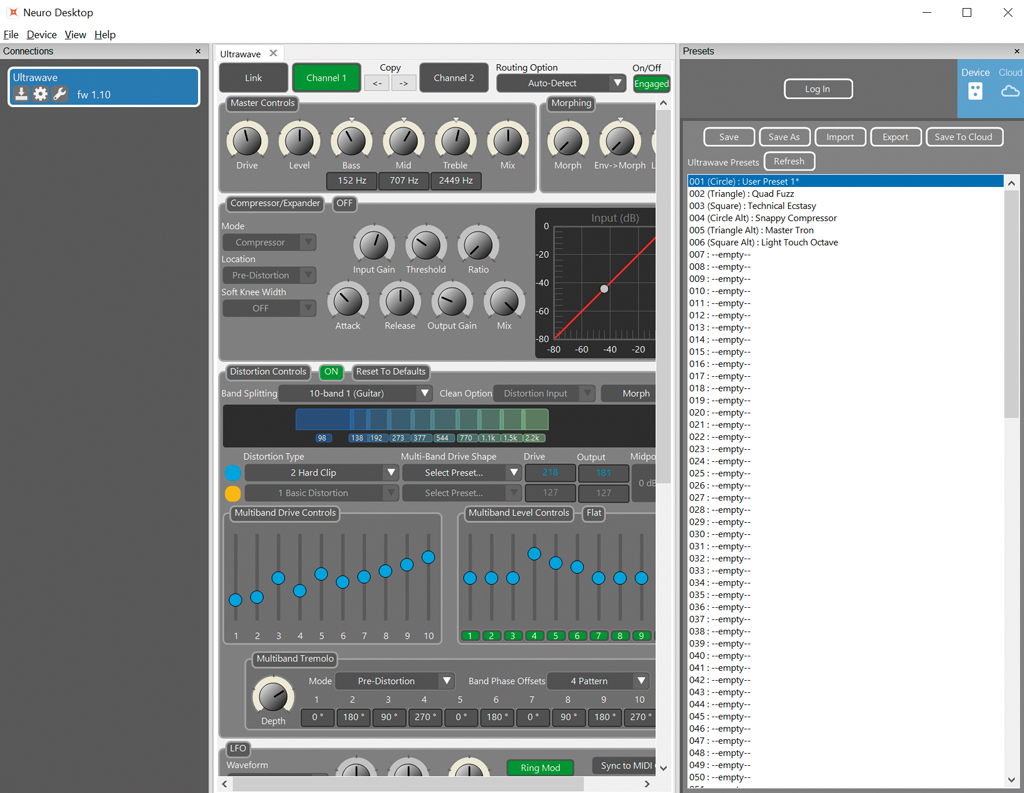Click the Multiband Tremolo Depth knob
The width and height of the screenshot is (1024, 793).
(273, 696)
